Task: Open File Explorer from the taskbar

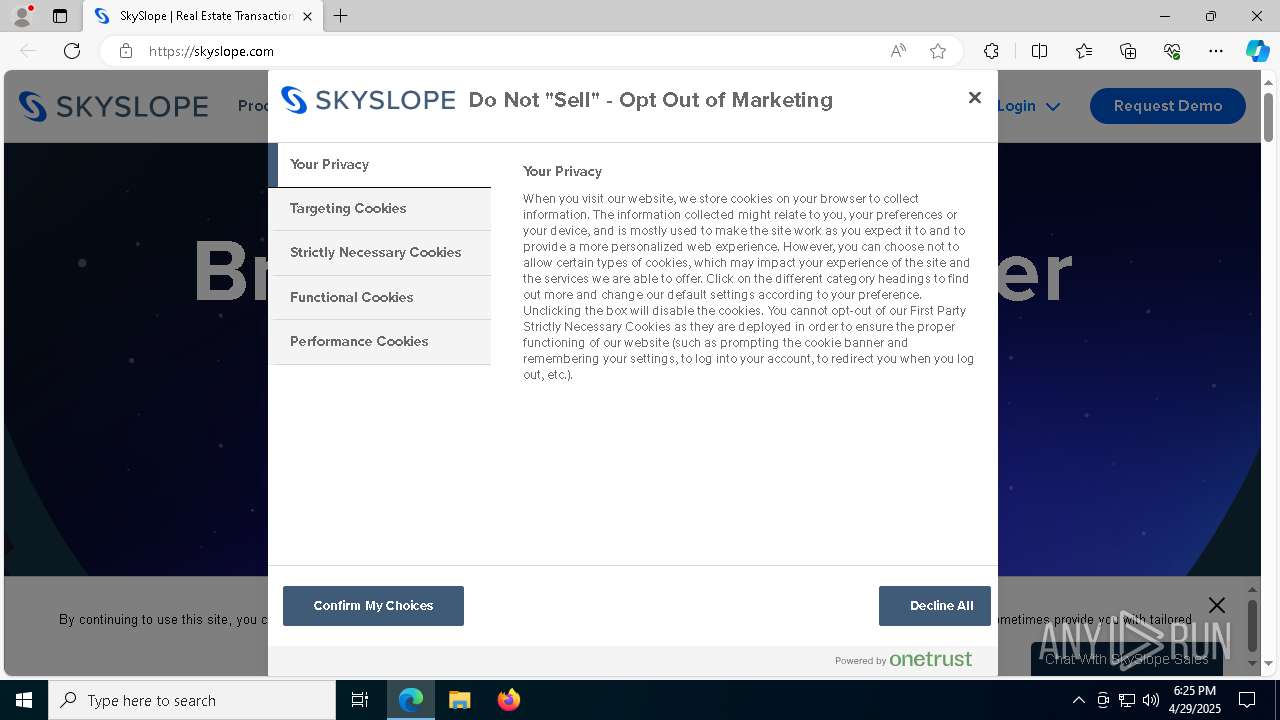Action: pos(459,700)
